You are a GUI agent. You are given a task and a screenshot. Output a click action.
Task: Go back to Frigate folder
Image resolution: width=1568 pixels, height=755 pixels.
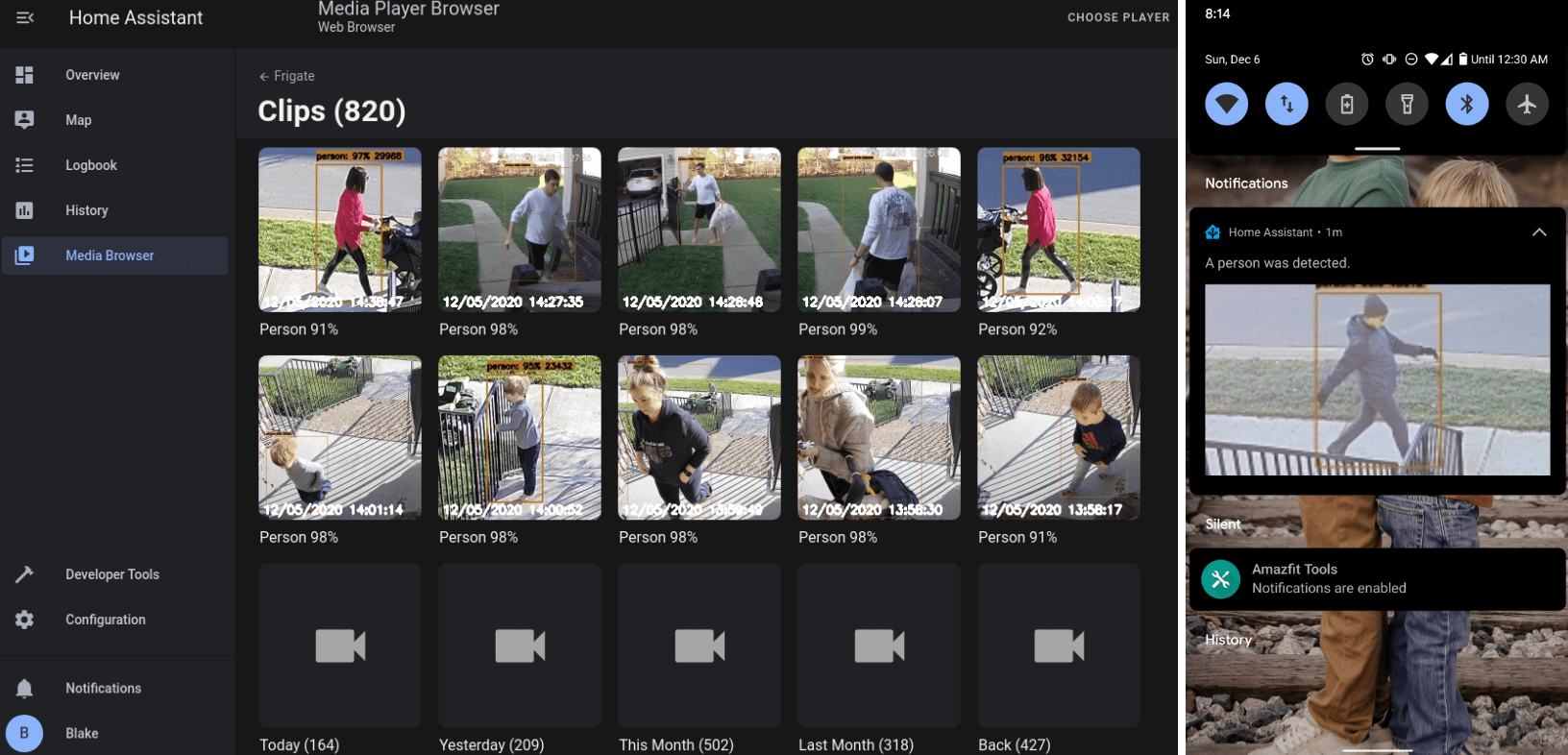286,76
